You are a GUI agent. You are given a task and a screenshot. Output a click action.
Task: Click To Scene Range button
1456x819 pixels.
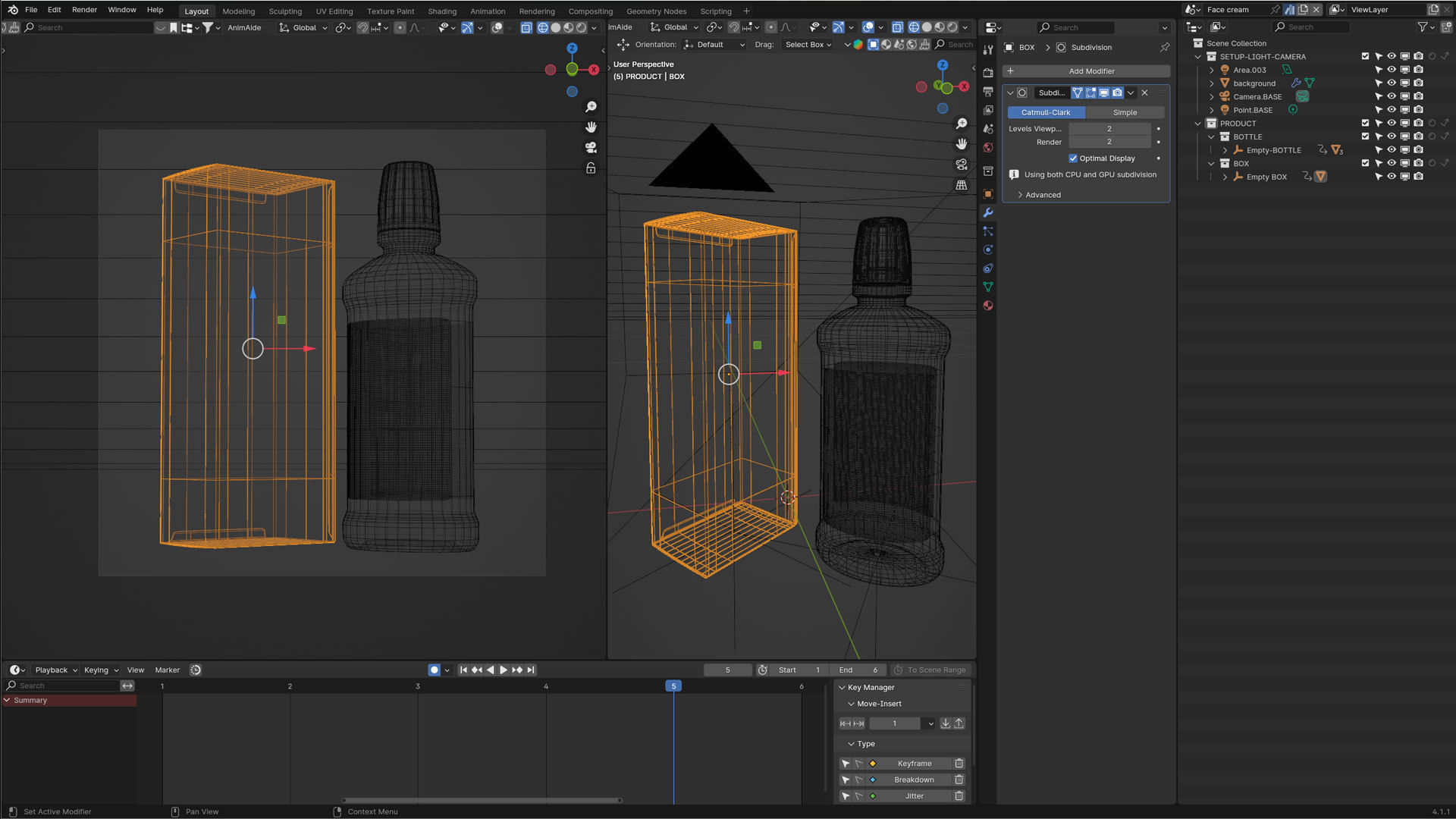(930, 670)
